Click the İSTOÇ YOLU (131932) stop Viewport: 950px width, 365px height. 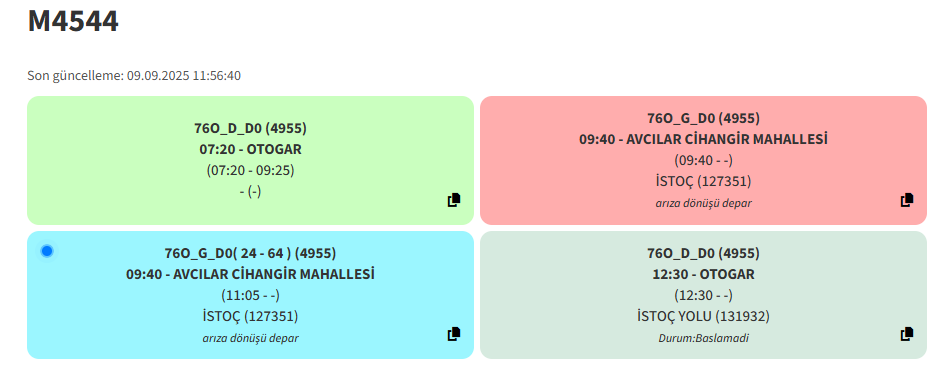click(x=703, y=316)
